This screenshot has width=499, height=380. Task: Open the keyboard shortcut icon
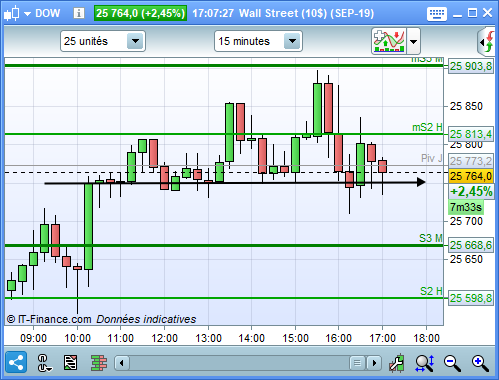point(437,14)
